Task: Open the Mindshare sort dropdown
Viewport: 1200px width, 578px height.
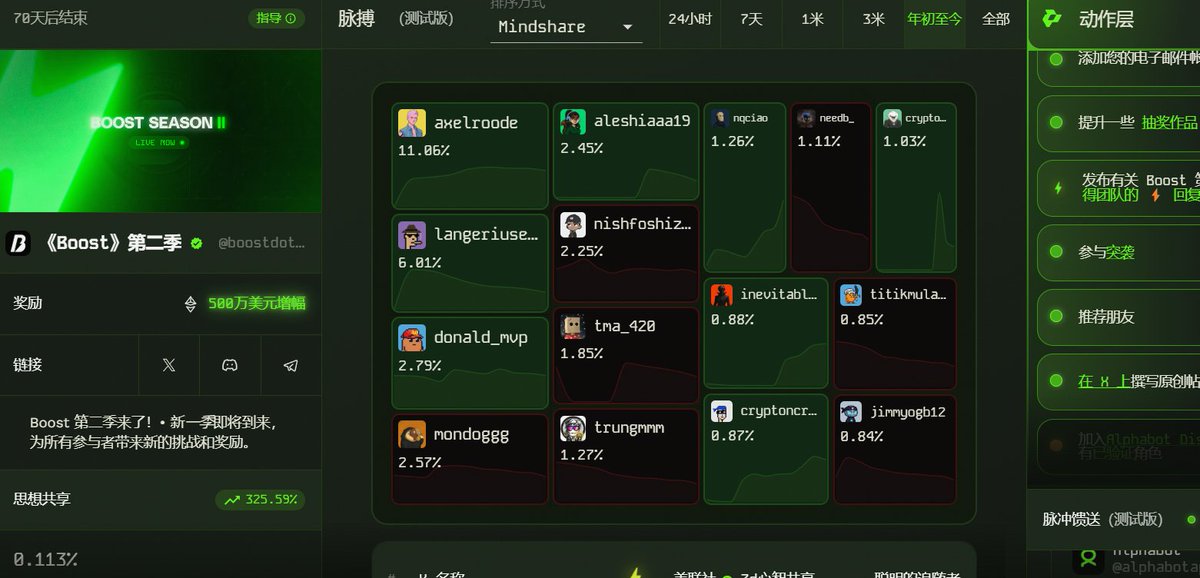Action: [x=566, y=27]
